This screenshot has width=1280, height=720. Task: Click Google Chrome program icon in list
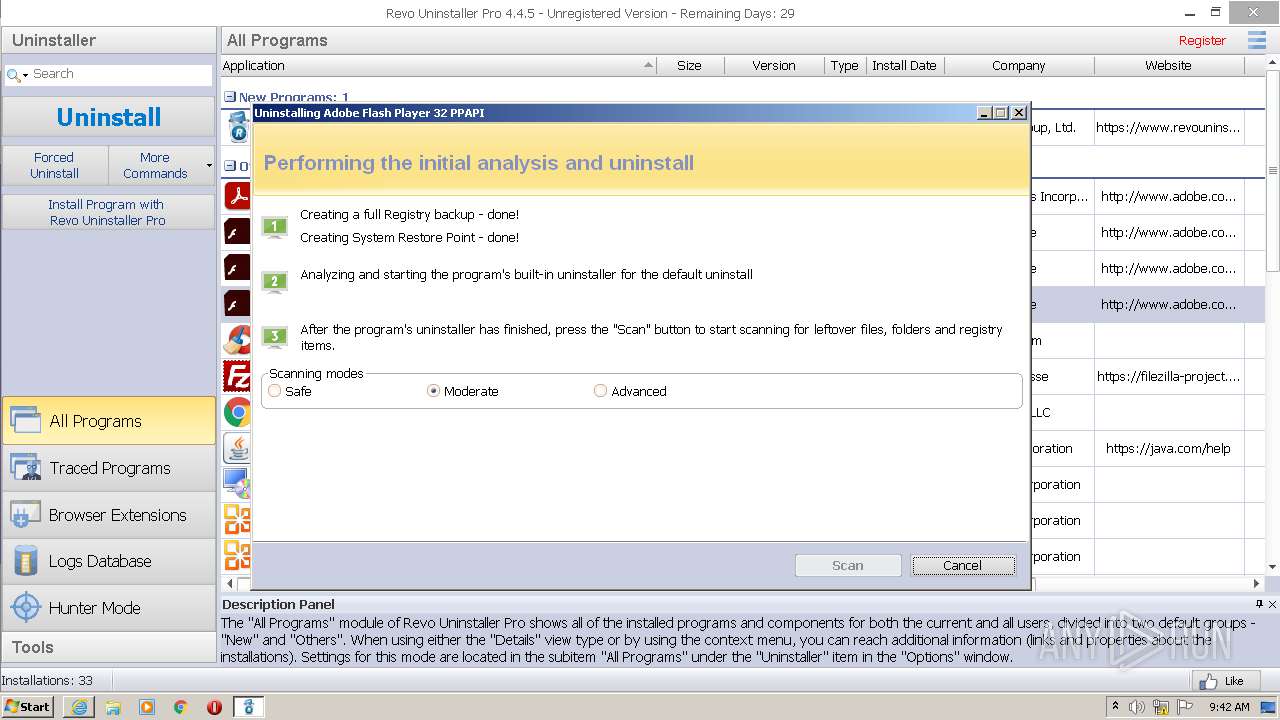point(237,412)
